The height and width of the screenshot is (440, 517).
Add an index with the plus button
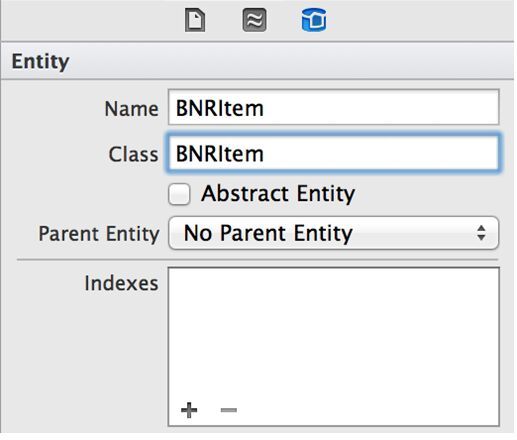[x=189, y=410]
